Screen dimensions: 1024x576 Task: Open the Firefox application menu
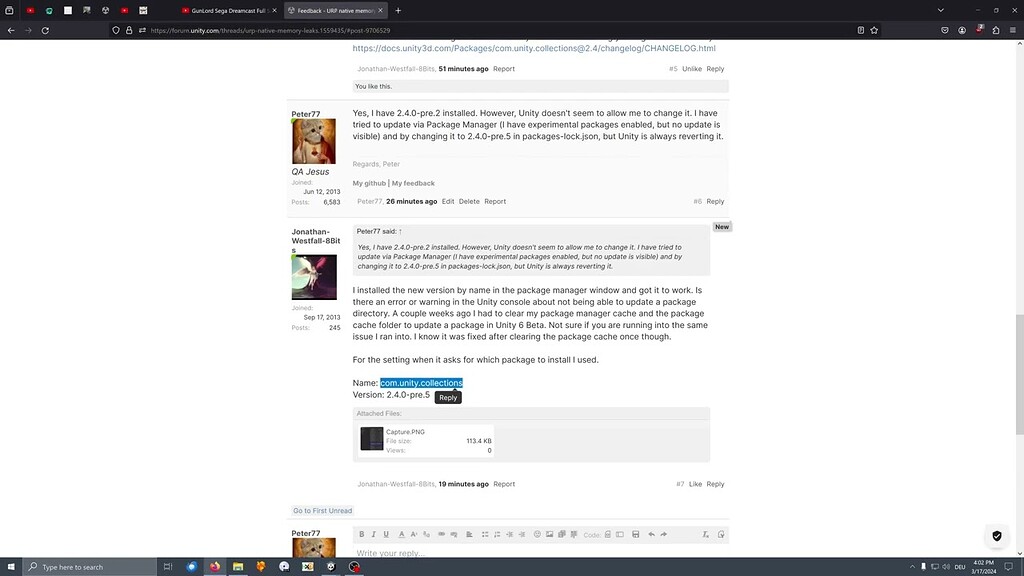coord(1012,30)
